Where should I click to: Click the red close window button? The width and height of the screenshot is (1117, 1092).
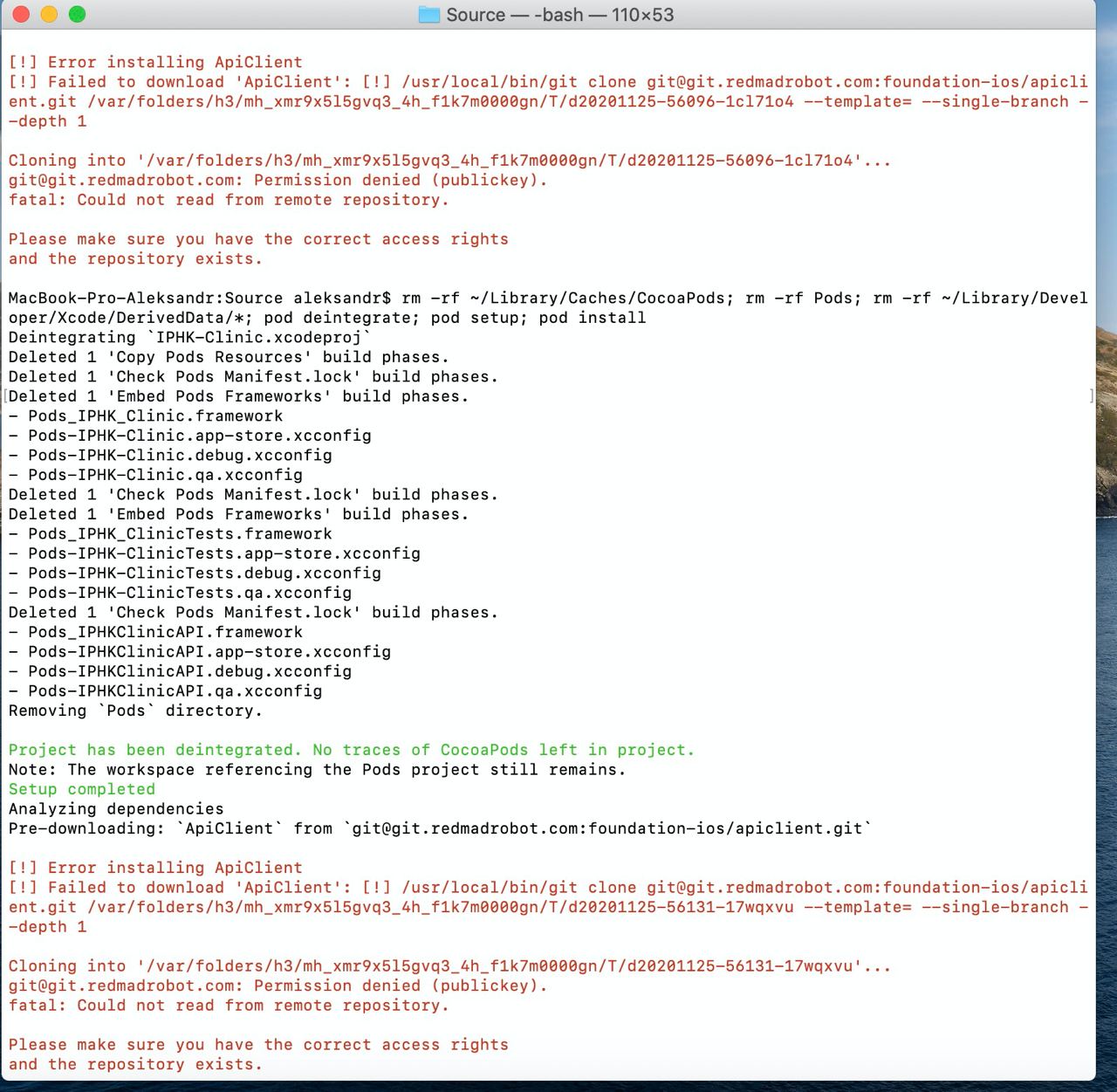[x=21, y=14]
